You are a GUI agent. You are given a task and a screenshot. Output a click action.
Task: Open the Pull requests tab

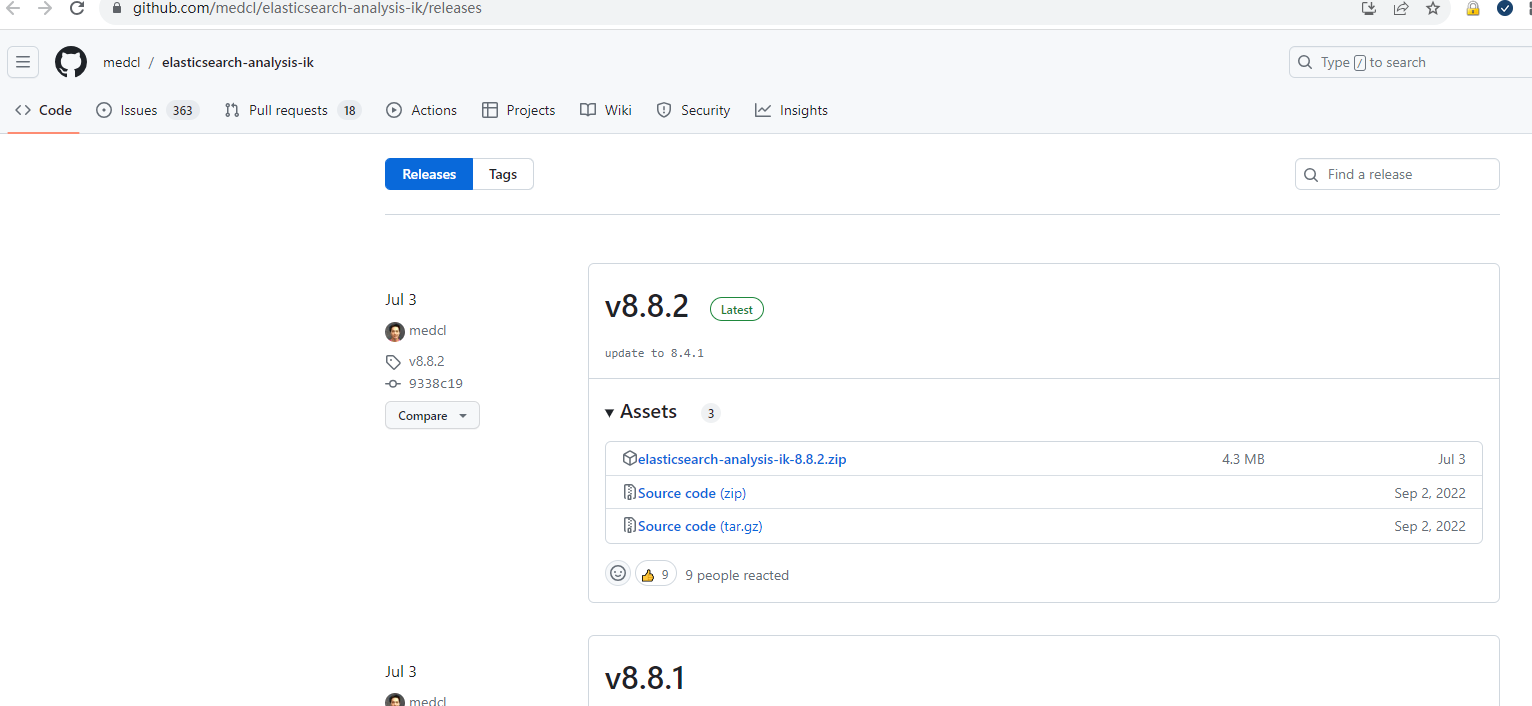tap(293, 110)
